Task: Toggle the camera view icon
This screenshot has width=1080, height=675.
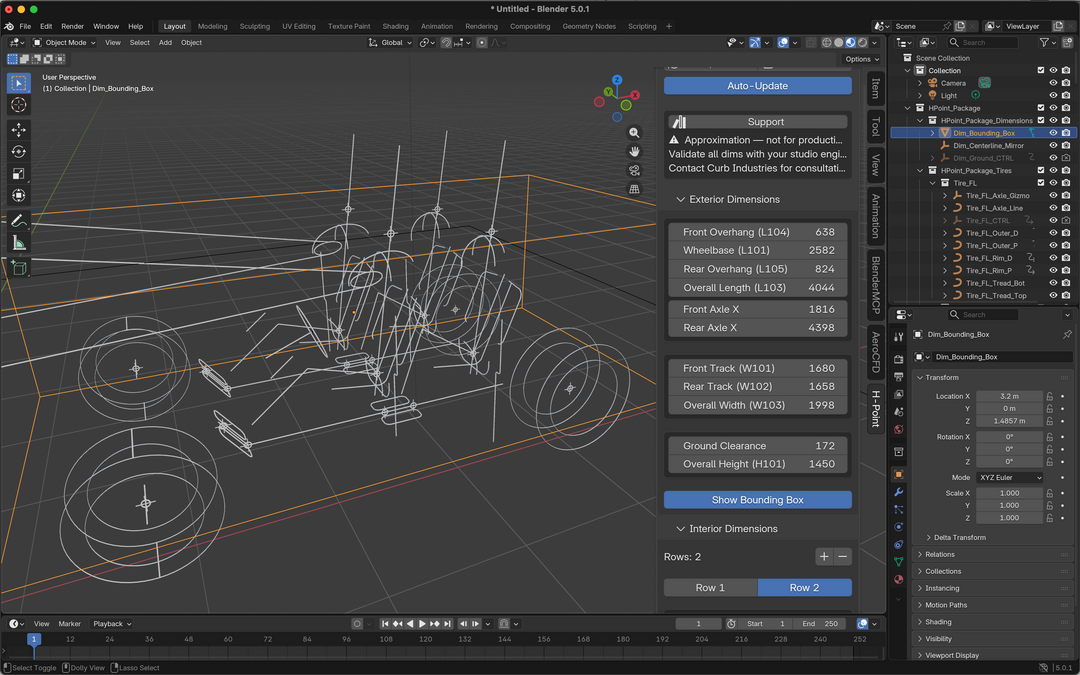Action: tap(634, 170)
